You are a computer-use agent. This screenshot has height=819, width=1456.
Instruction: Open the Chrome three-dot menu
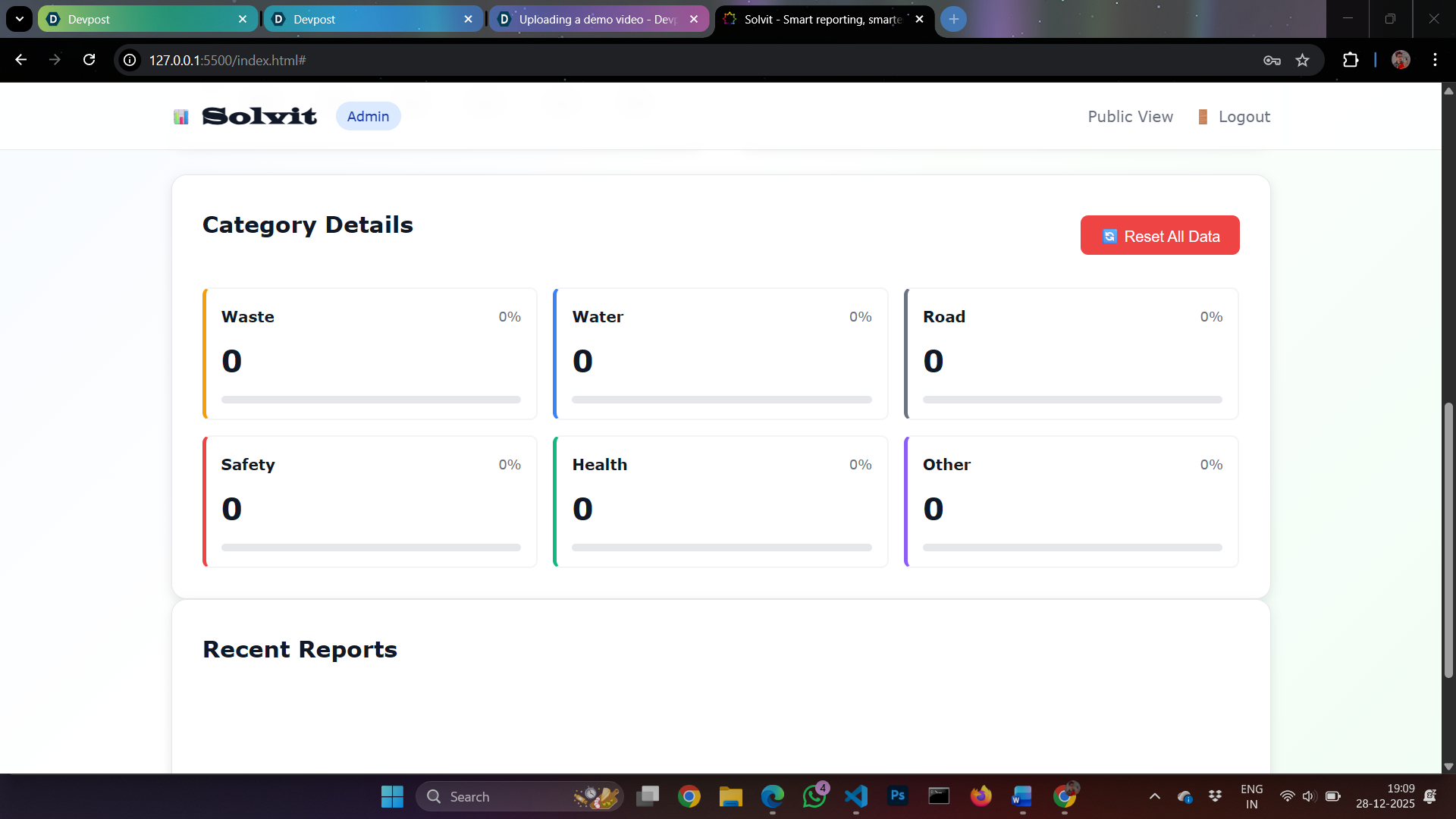pyautogui.click(x=1435, y=60)
